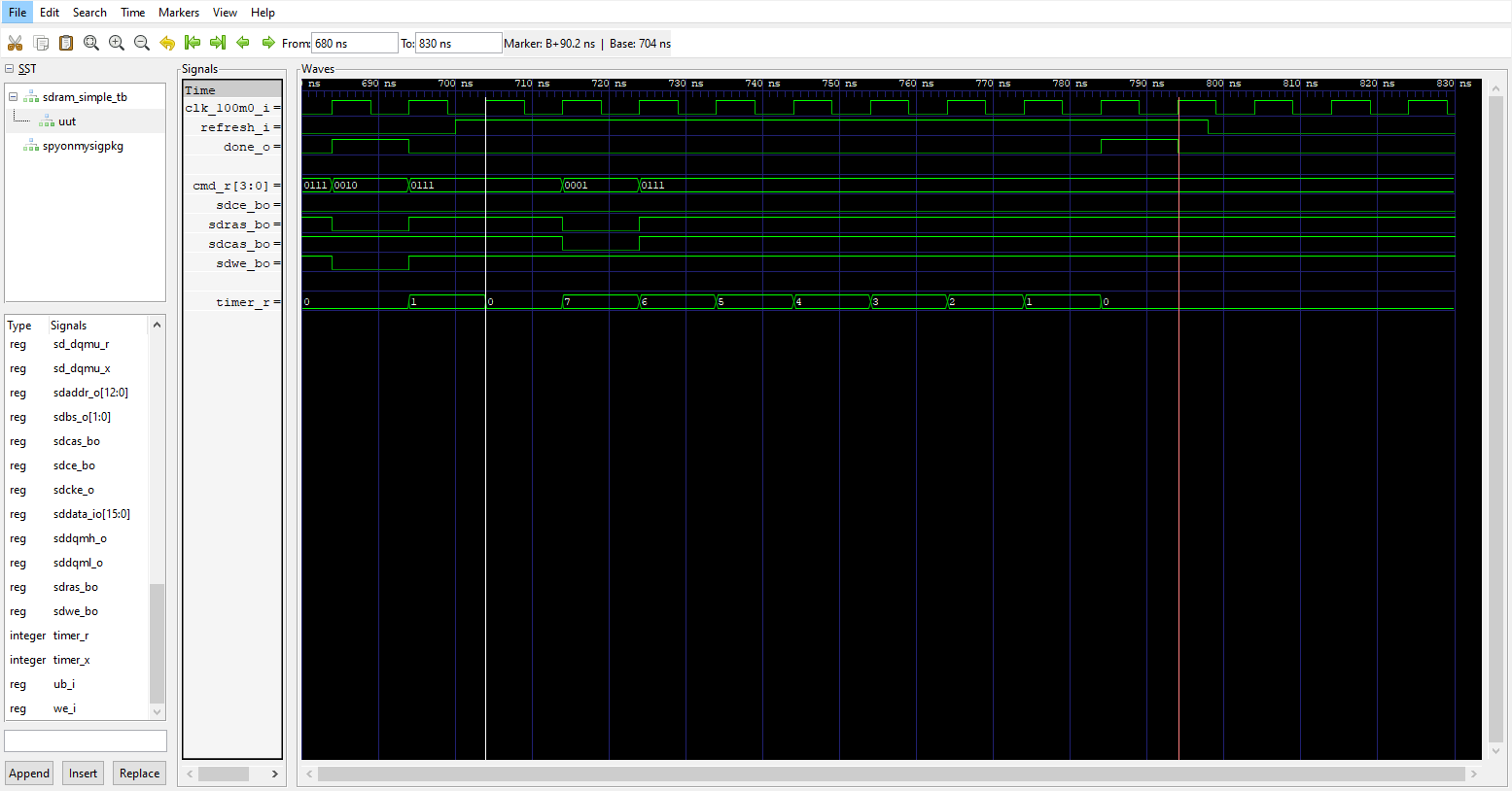Jump to waveform start with the leftmost green arrow
Viewport: 1512px width, 791px height.
click(x=192, y=43)
